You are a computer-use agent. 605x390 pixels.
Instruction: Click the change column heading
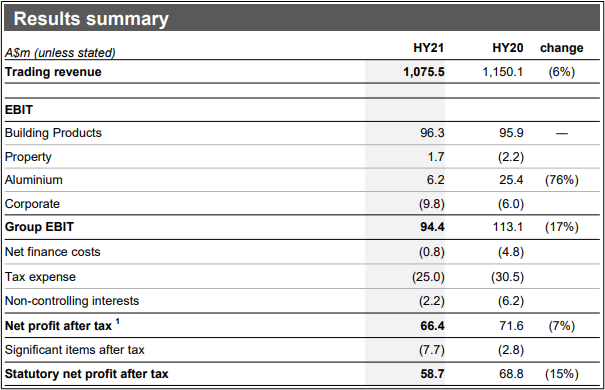561,48
